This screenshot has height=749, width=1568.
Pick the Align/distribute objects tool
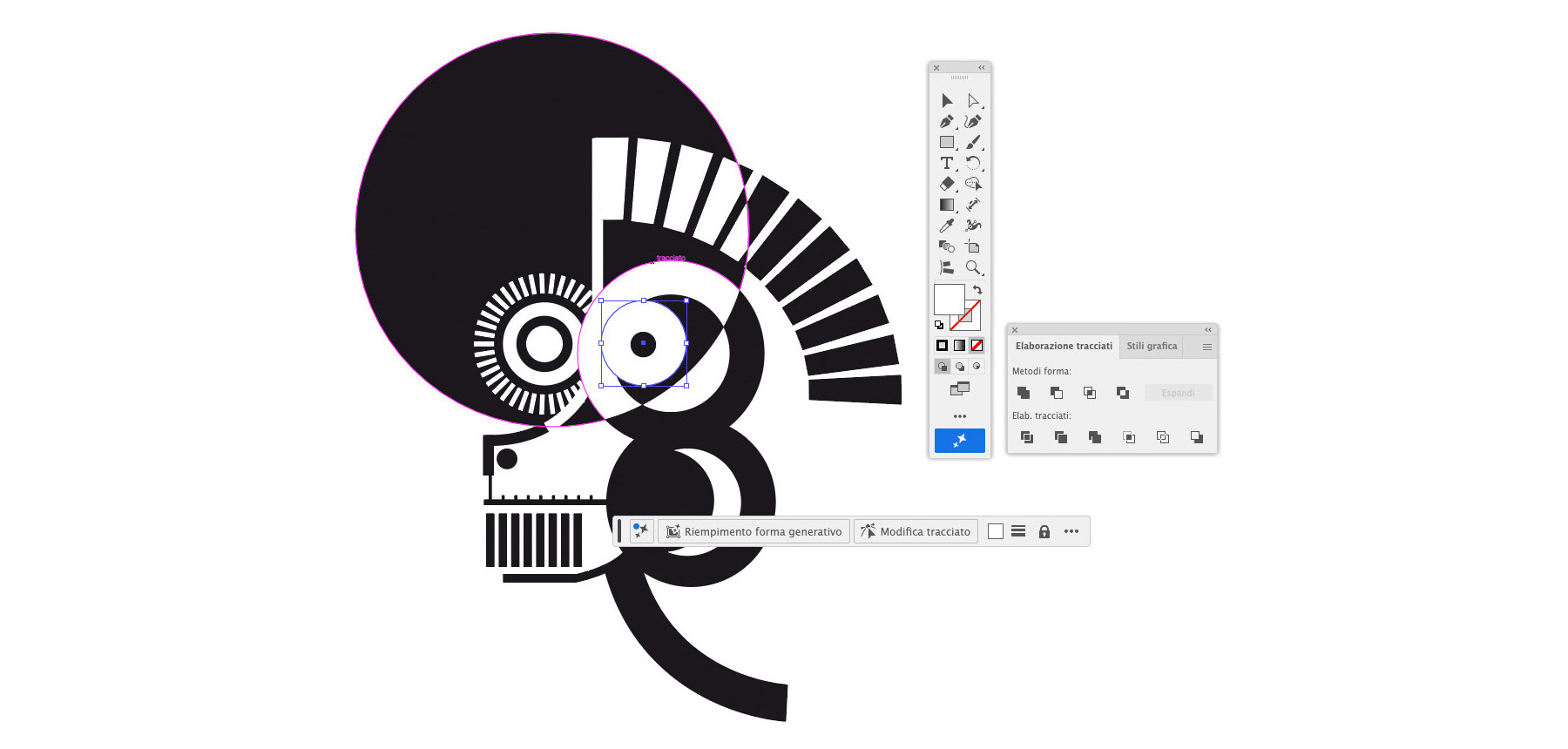[x=947, y=267]
